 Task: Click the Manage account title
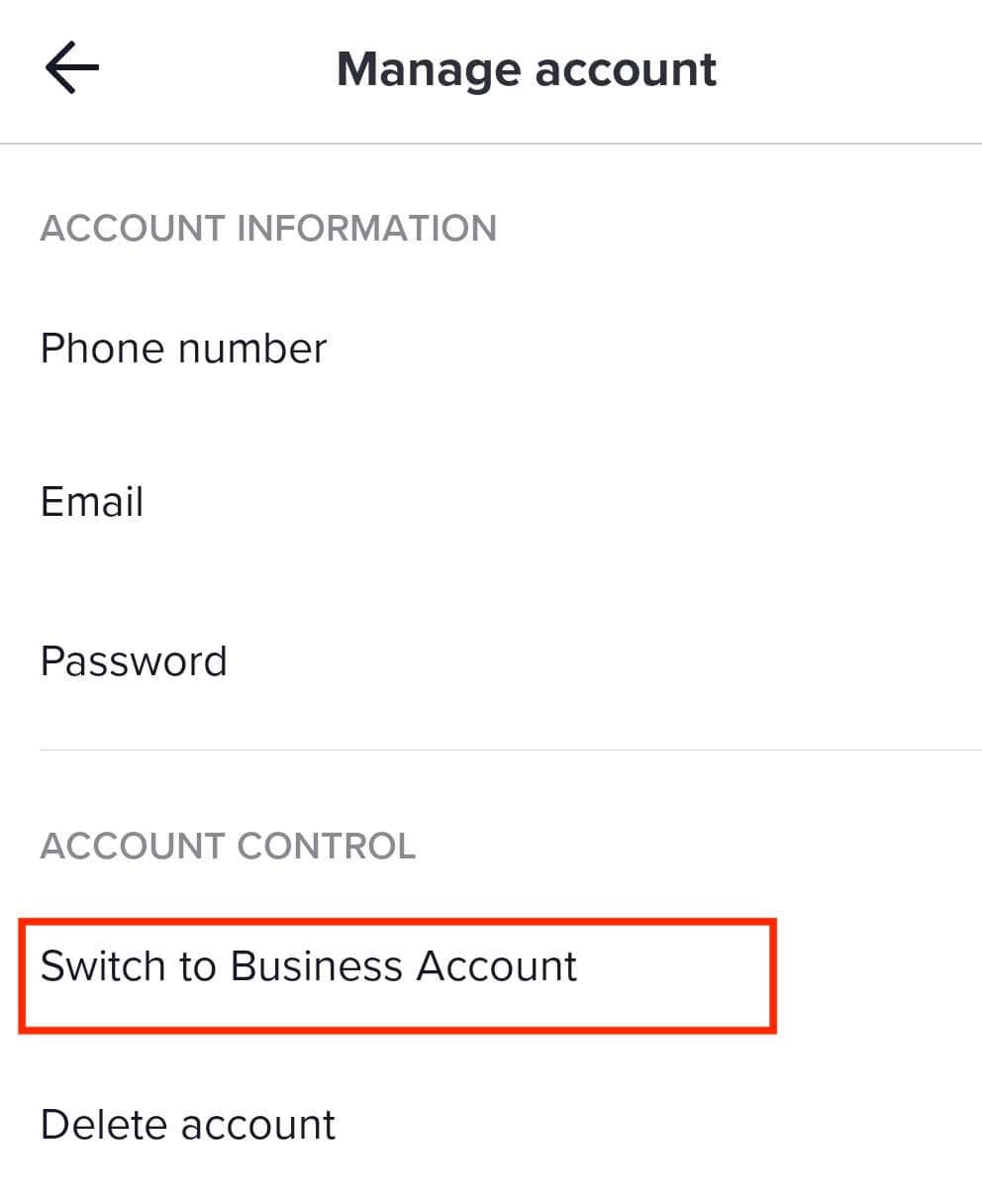click(x=527, y=69)
